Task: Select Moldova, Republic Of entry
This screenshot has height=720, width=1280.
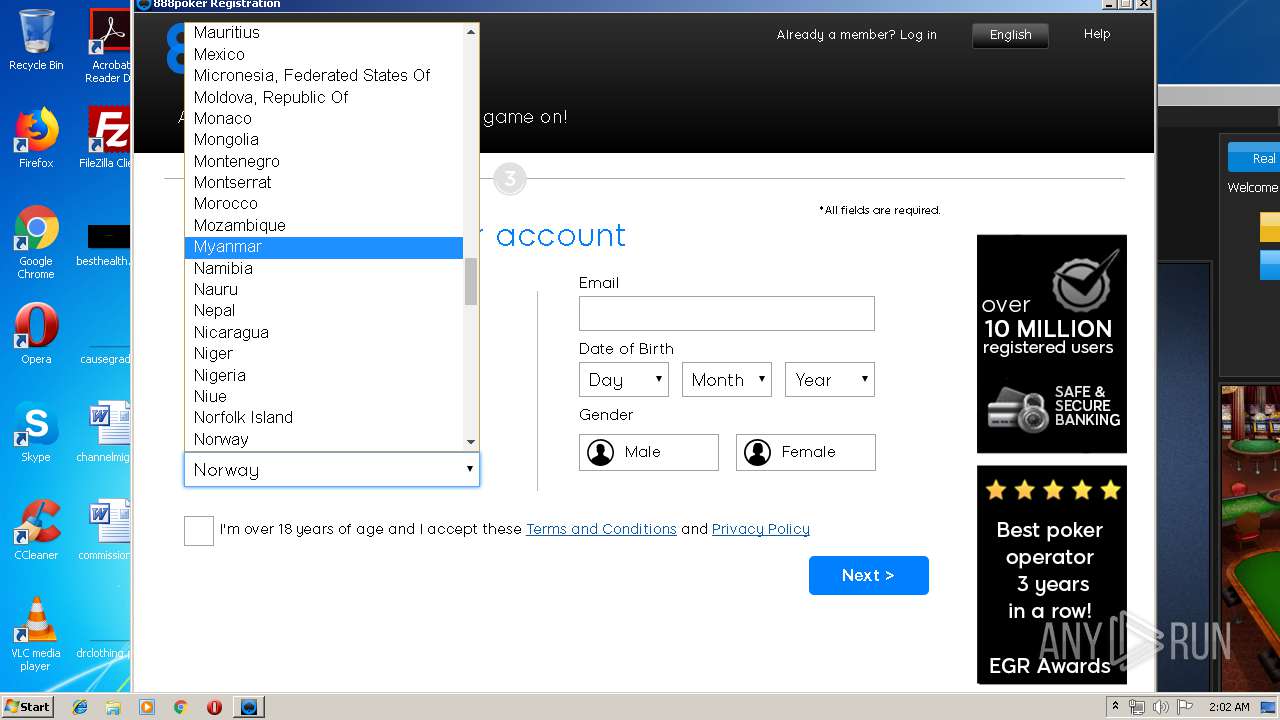Action: coord(324,97)
